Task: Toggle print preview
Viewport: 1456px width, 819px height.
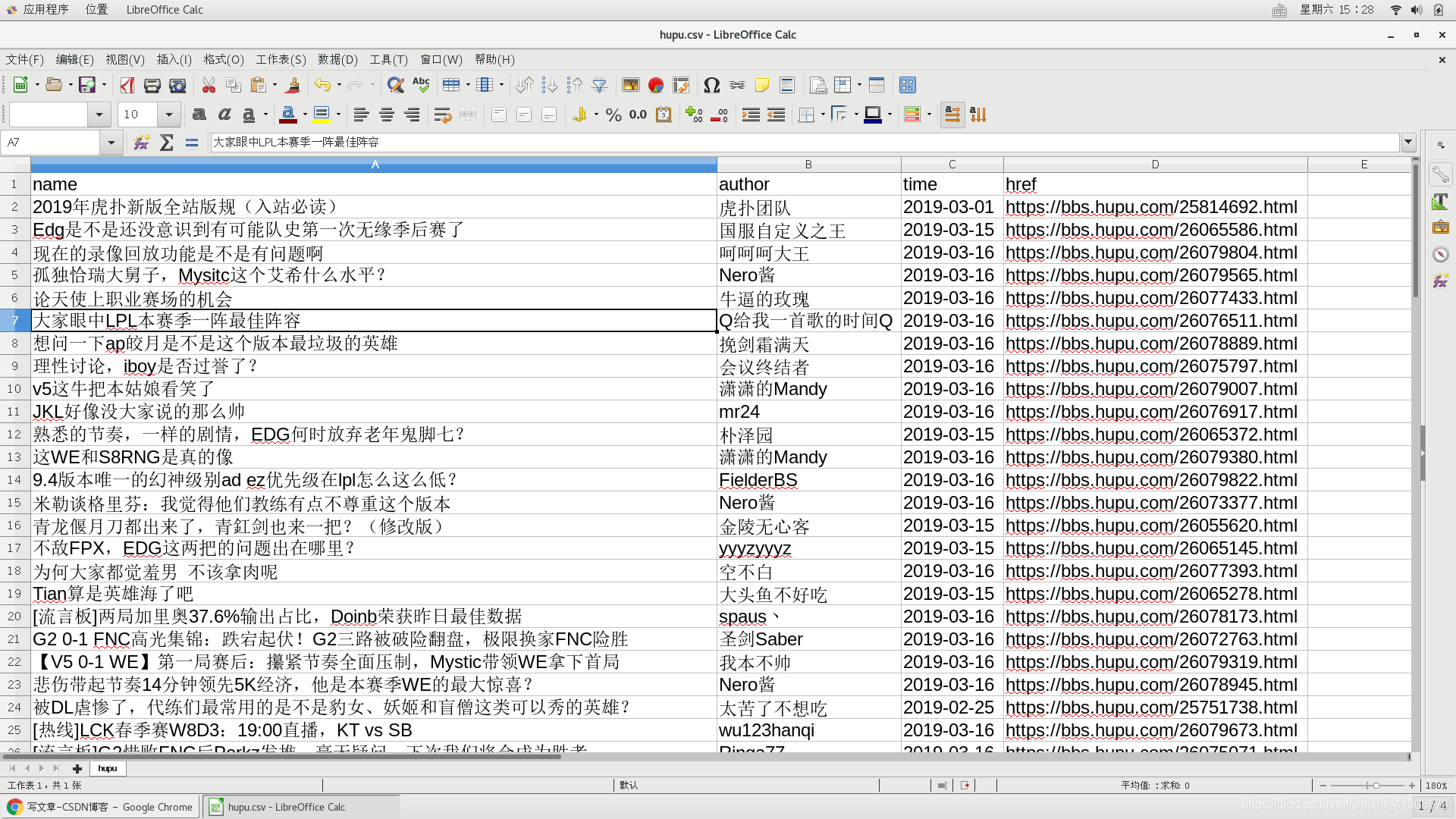Action: click(177, 85)
